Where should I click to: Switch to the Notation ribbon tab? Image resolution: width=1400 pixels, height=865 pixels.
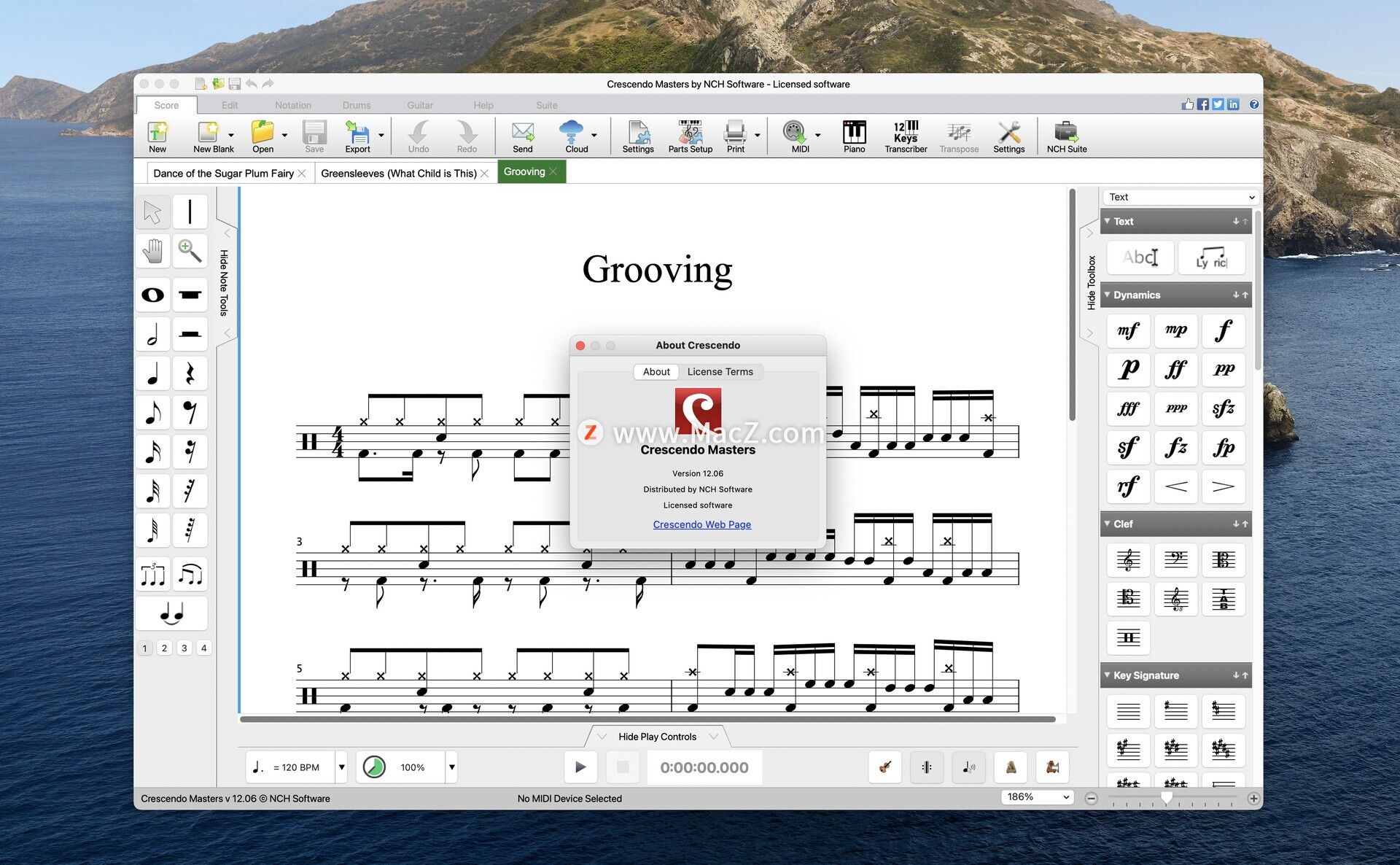[x=293, y=105]
